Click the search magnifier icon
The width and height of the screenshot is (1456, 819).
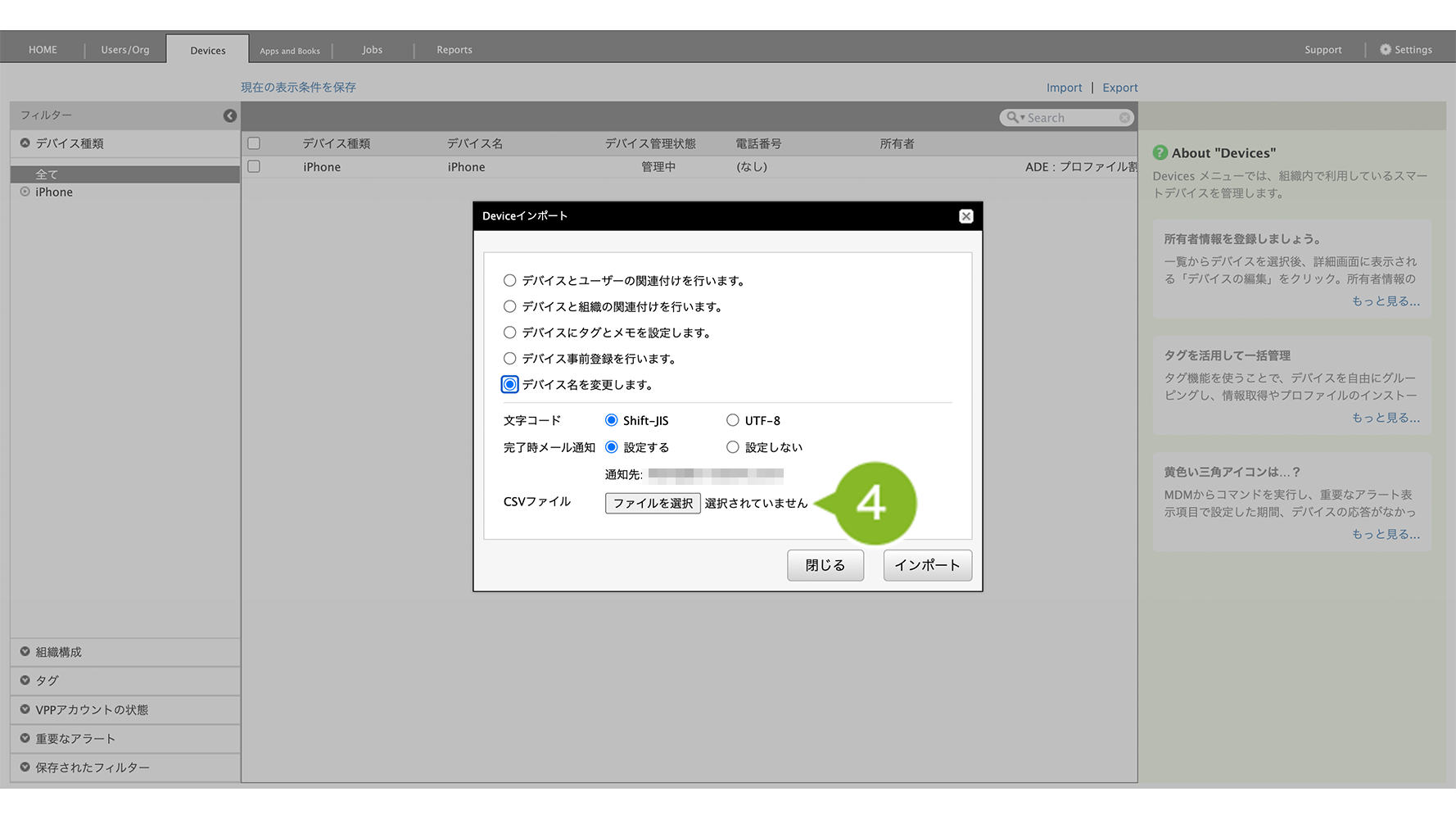point(1012,118)
